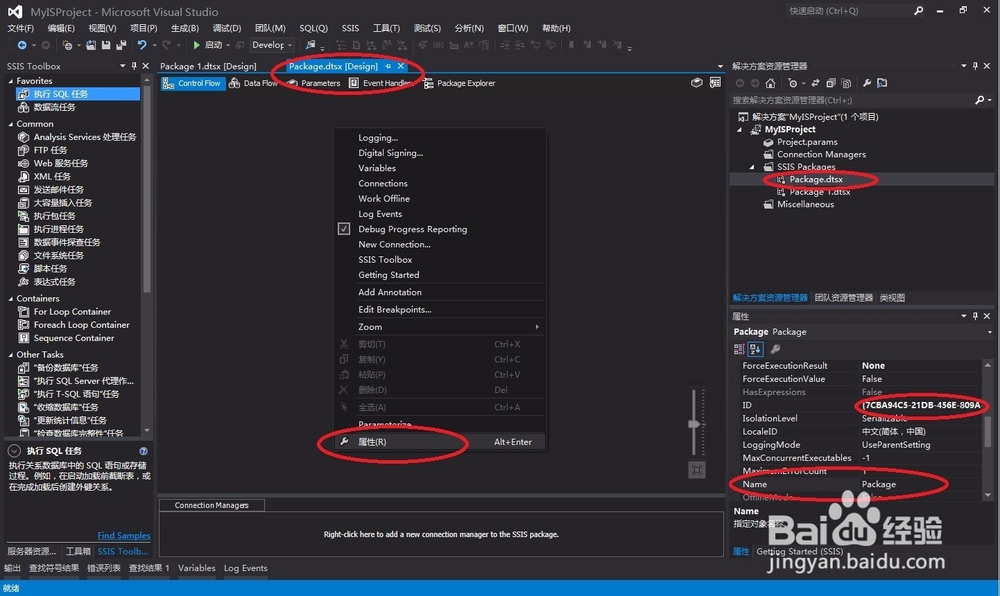This screenshot has height=596, width=1000.
Task: Open the SSIS menu in the menu bar
Action: click(350, 28)
